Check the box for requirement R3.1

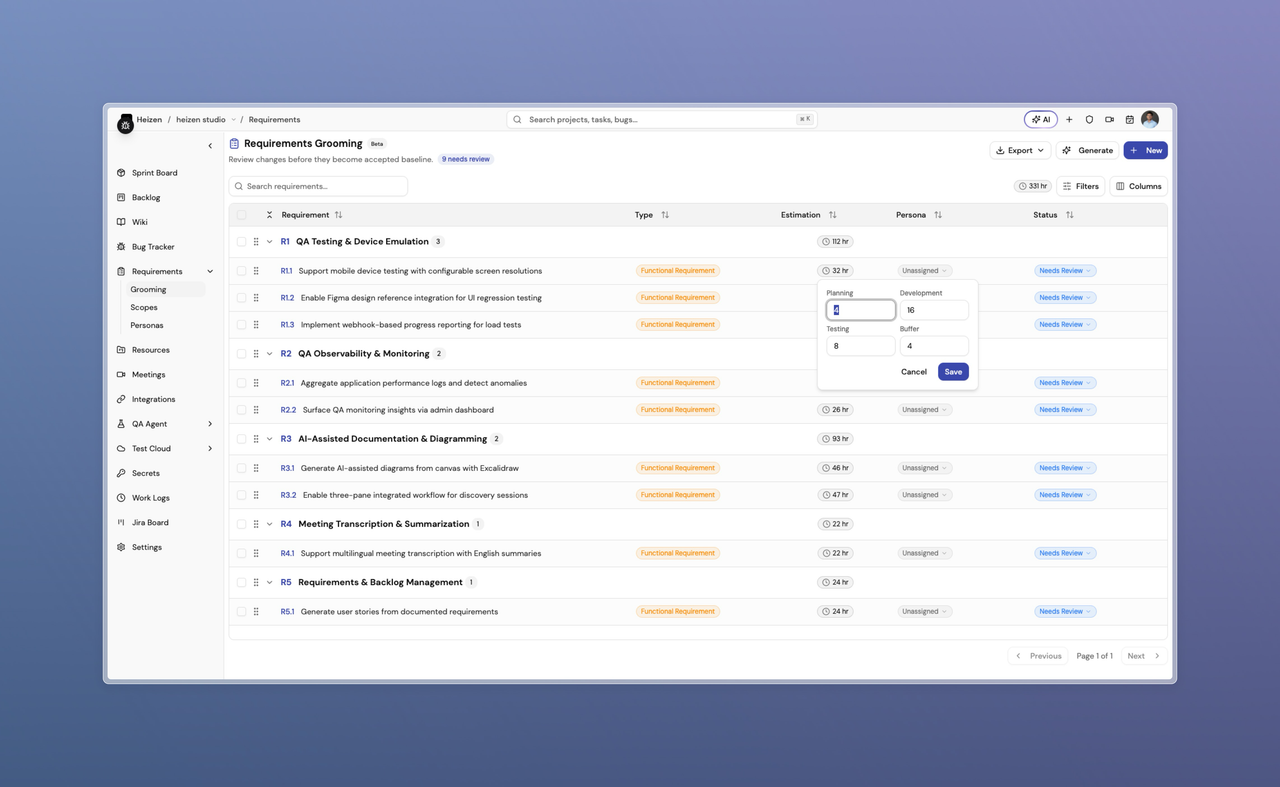click(241, 468)
